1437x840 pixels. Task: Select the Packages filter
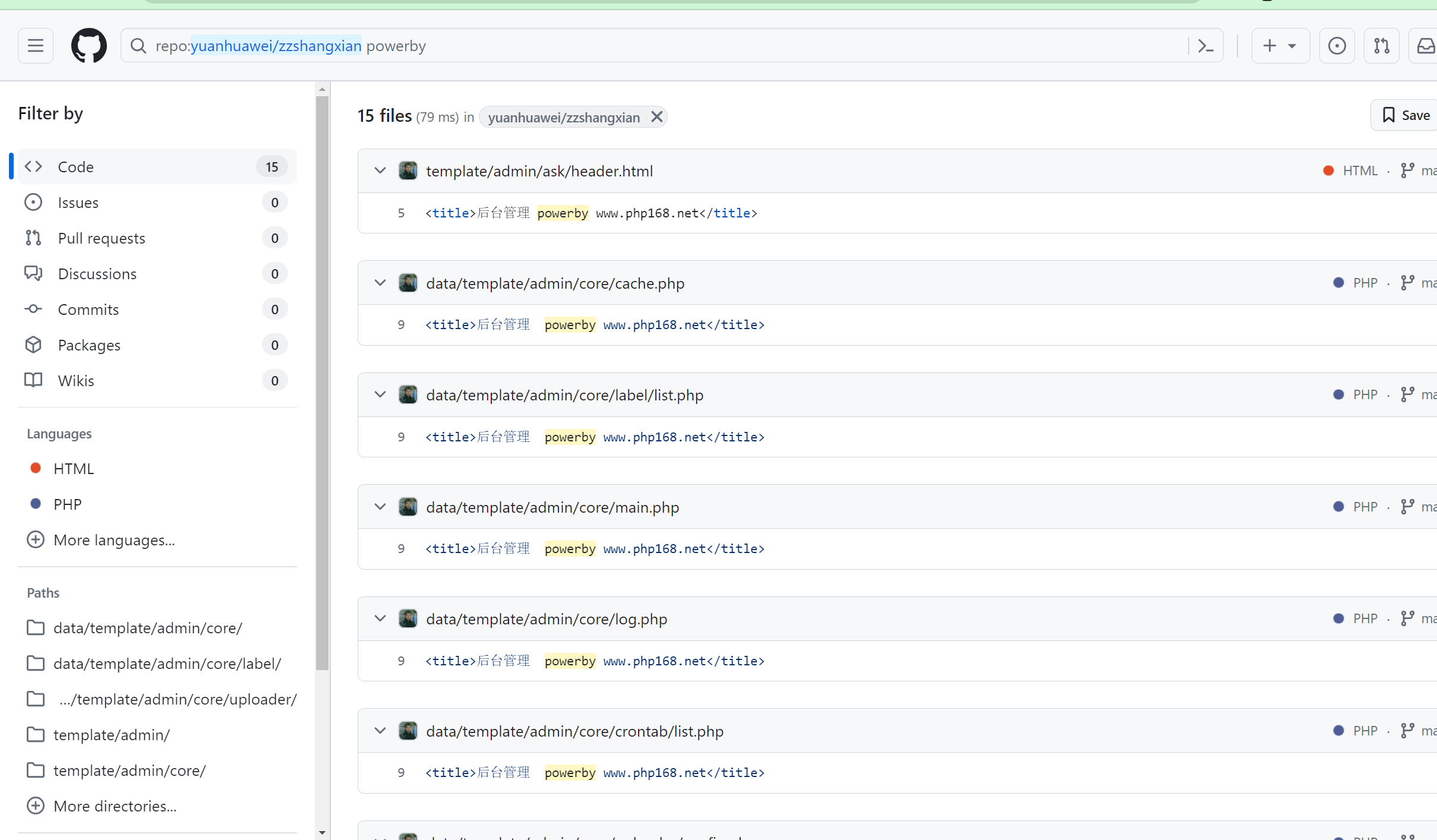click(157, 345)
